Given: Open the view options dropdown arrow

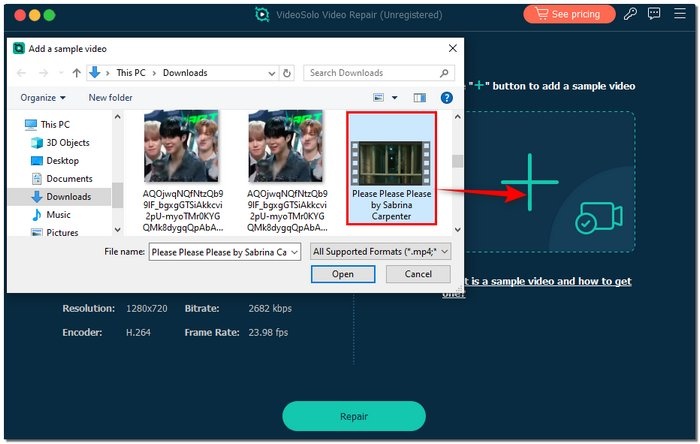Looking at the screenshot, I should point(395,98).
